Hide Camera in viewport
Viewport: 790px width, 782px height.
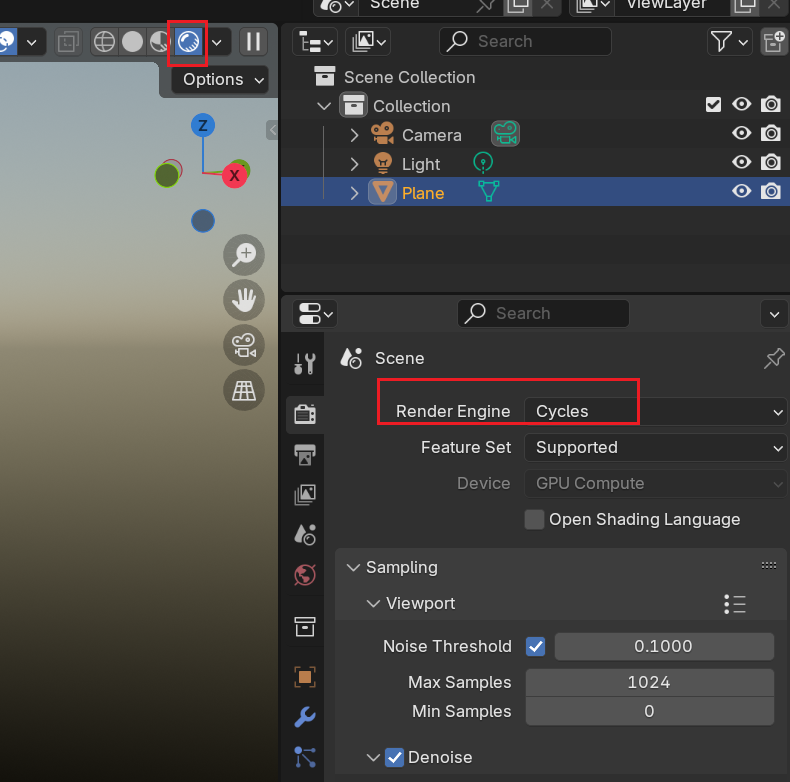[x=742, y=134]
